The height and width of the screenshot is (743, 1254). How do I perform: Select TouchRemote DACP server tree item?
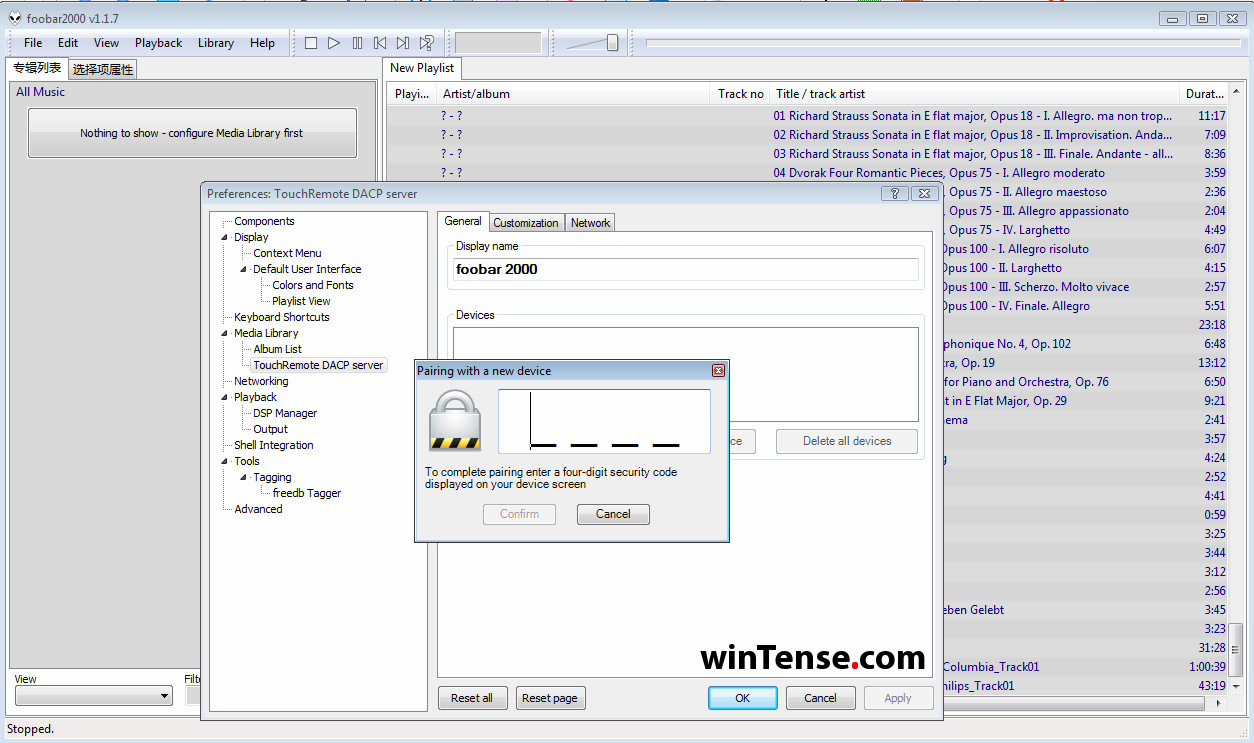click(x=318, y=365)
